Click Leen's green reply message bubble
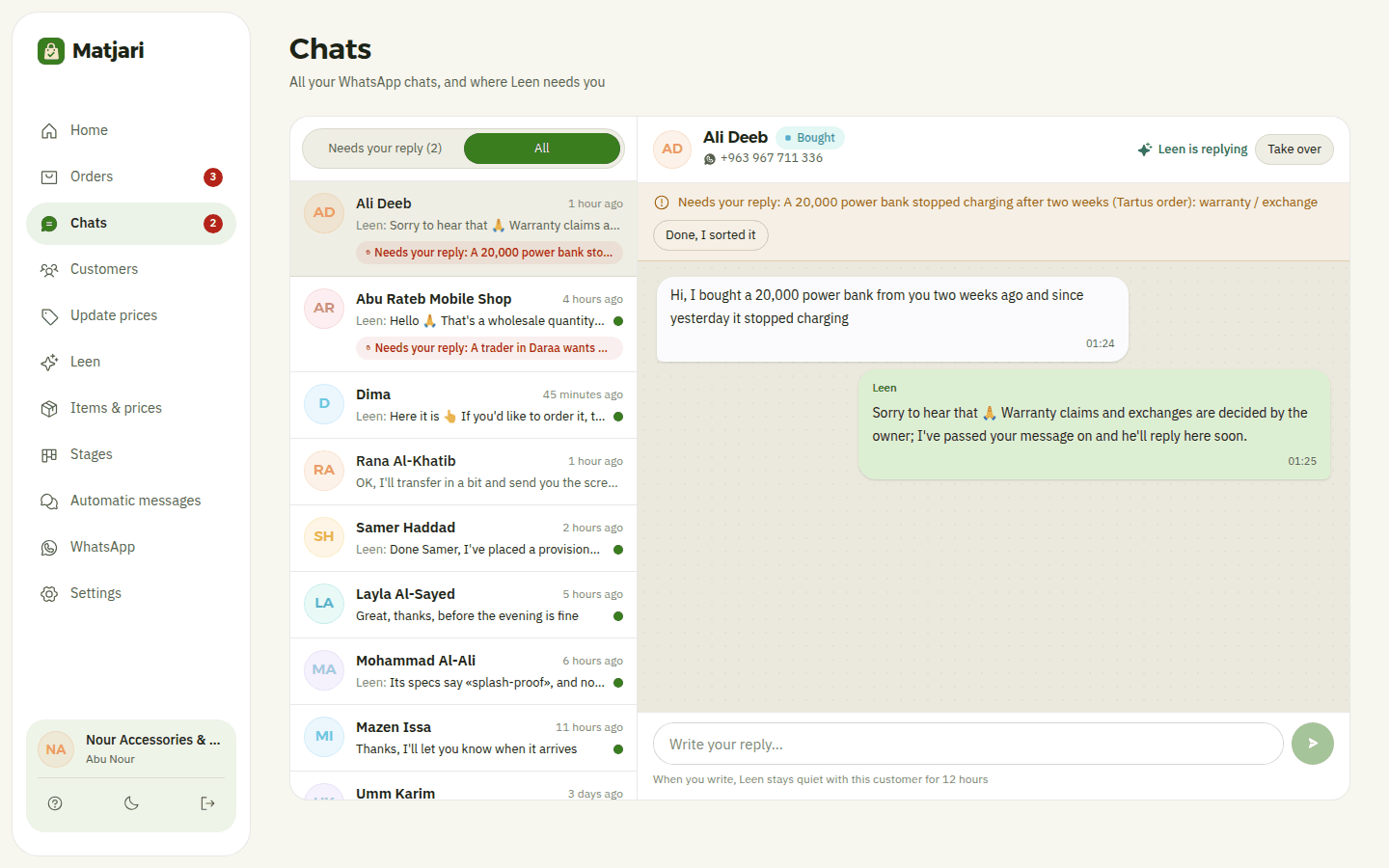This screenshot has width=1389, height=868. point(1095,425)
